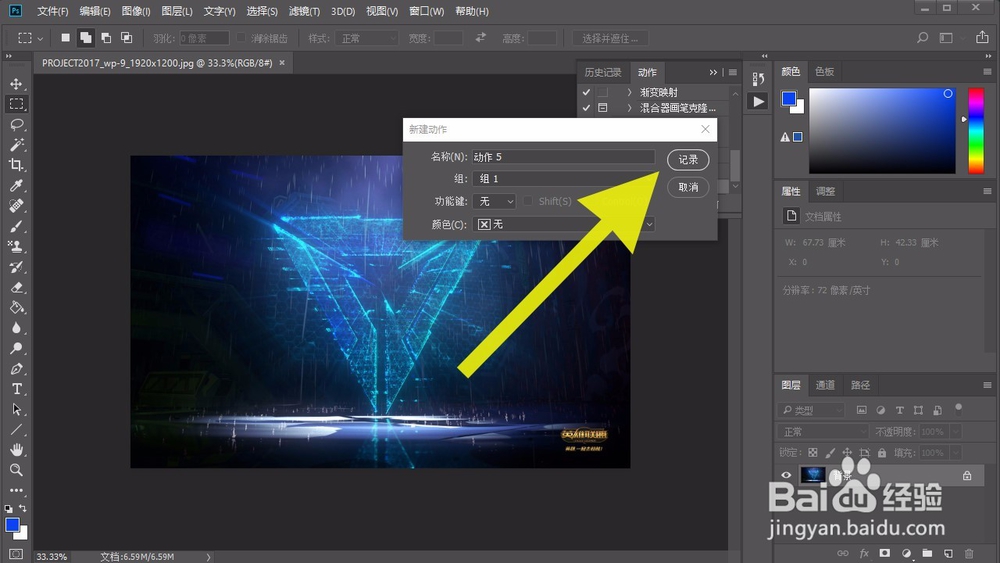This screenshot has height=563, width=1000.
Task: Select the Blur tool
Action: click(17, 328)
